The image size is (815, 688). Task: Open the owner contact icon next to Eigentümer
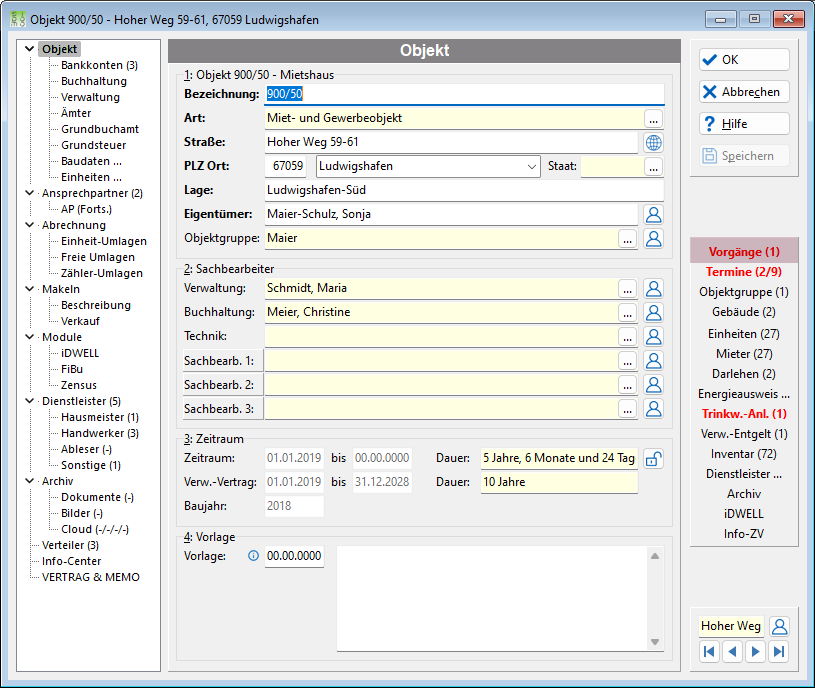[x=653, y=214]
